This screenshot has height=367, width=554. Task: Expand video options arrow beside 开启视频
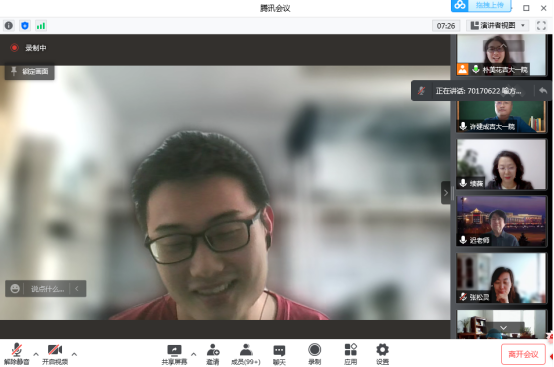74,354
